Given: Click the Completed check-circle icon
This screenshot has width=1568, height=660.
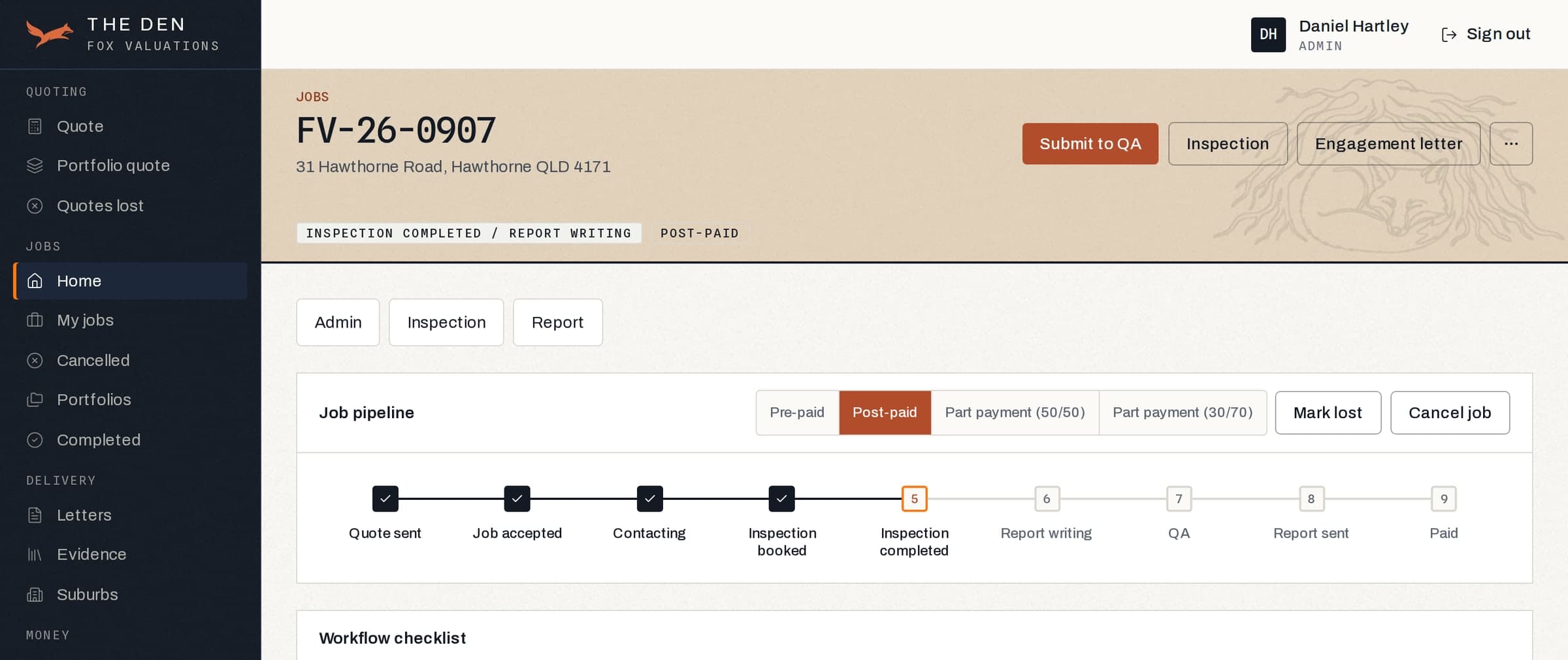Looking at the screenshot, I should tap(35, 440).
